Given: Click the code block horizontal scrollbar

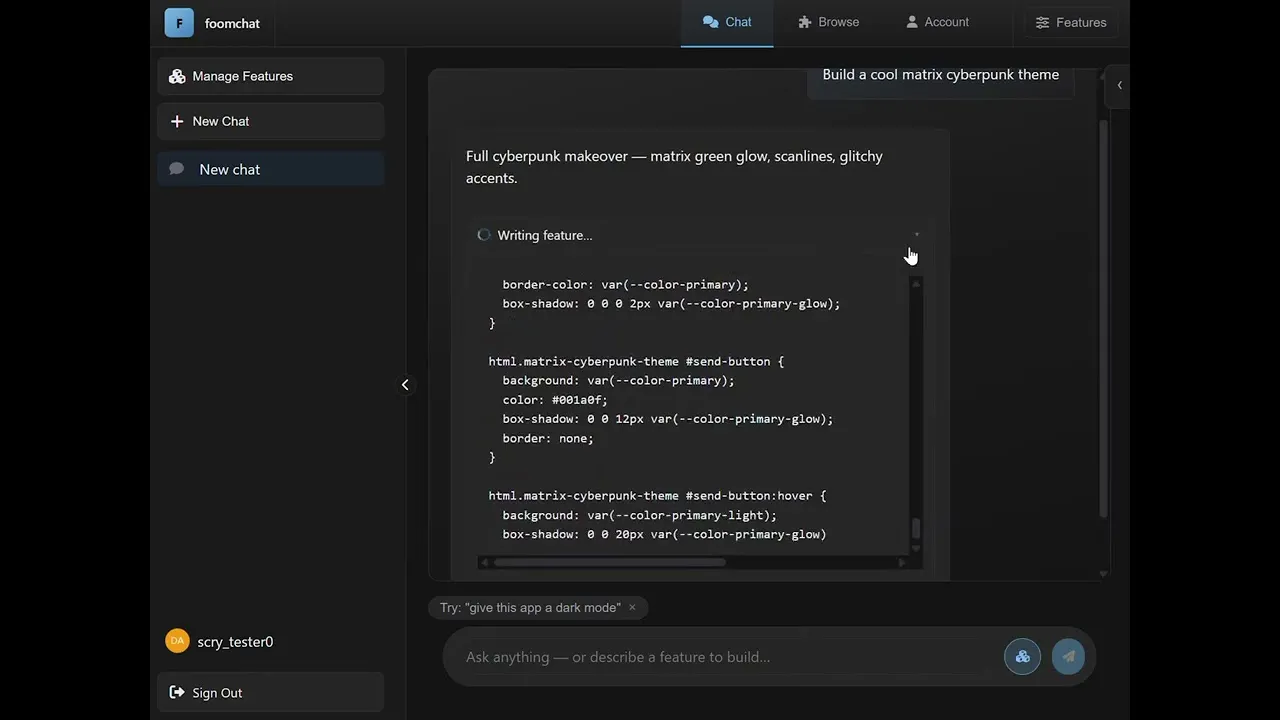Looking at the screenshot, I should (x=609, y=562).
